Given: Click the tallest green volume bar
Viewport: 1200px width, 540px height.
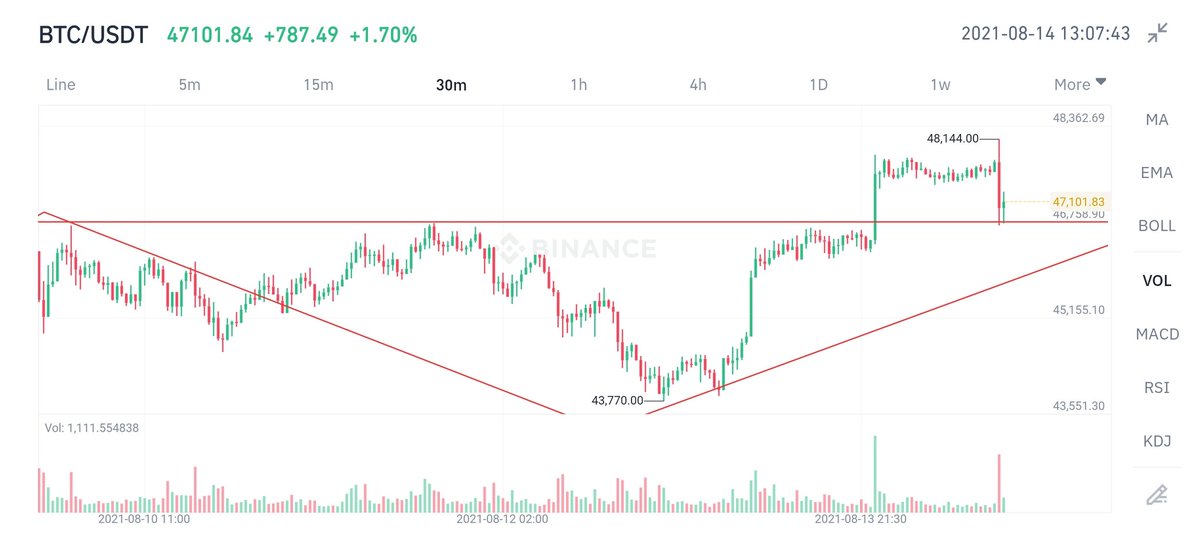Looking at the screenshot, I should [875, 474].
